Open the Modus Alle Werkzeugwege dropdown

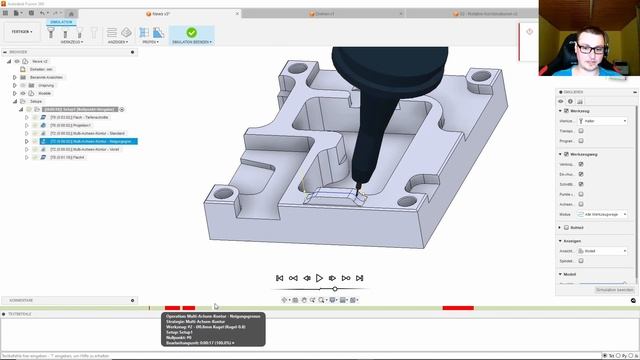click(602, 214)
